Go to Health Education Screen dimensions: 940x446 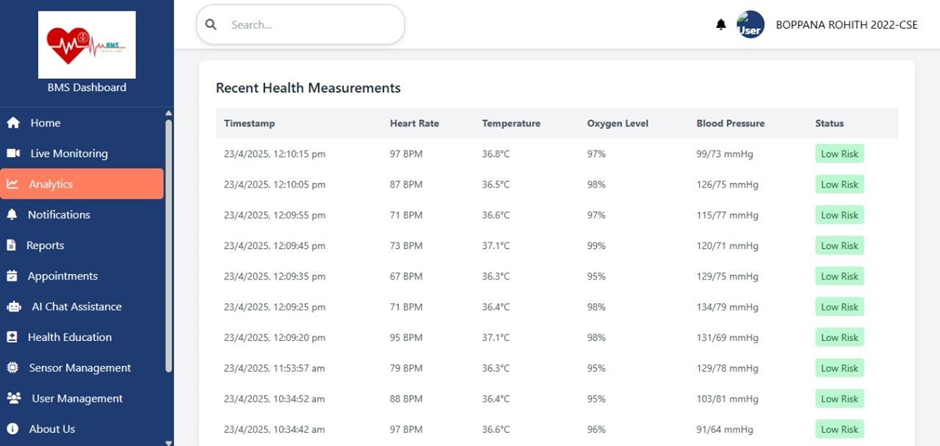click(82, 337)
